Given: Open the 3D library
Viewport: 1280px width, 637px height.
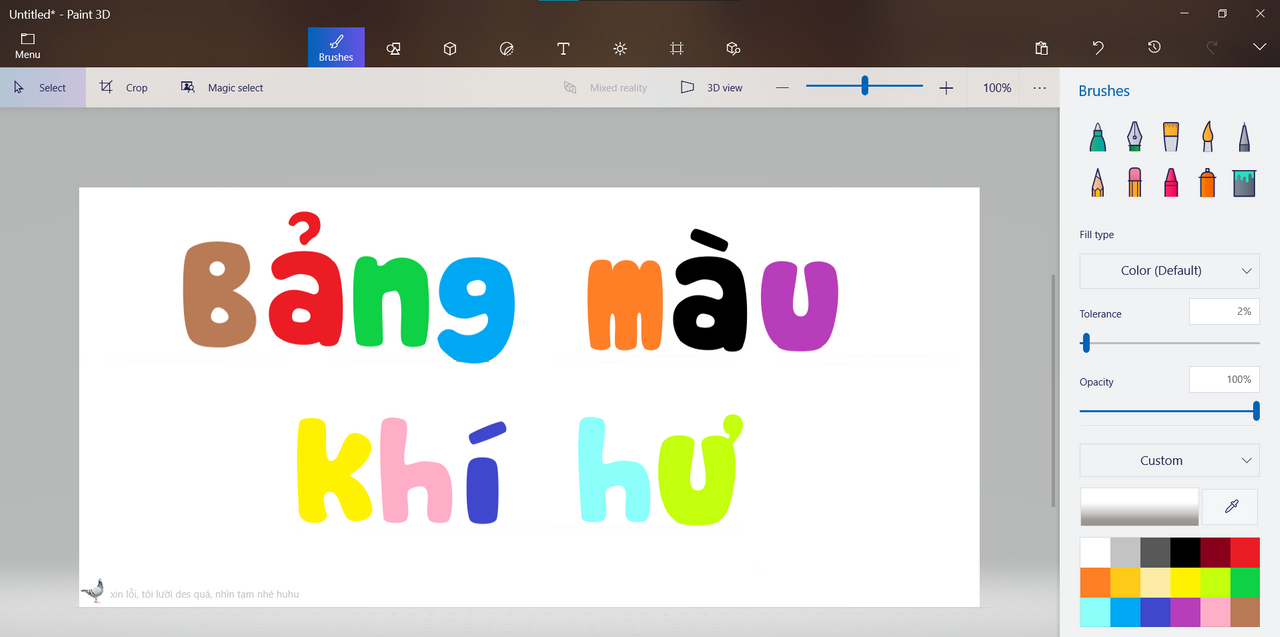Looking at the screenshot, I should pos(733,48).
